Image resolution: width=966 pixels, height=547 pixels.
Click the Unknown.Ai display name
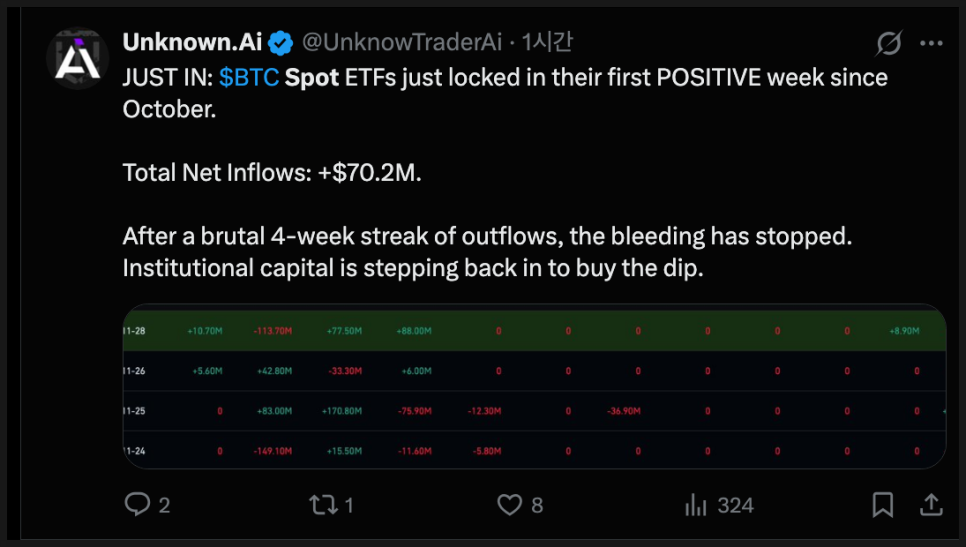pyautogui.click(x=194, y=43)
